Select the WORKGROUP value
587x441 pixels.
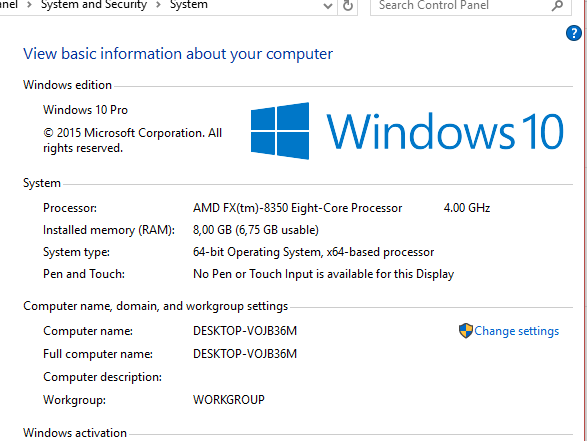coord(229,400)
